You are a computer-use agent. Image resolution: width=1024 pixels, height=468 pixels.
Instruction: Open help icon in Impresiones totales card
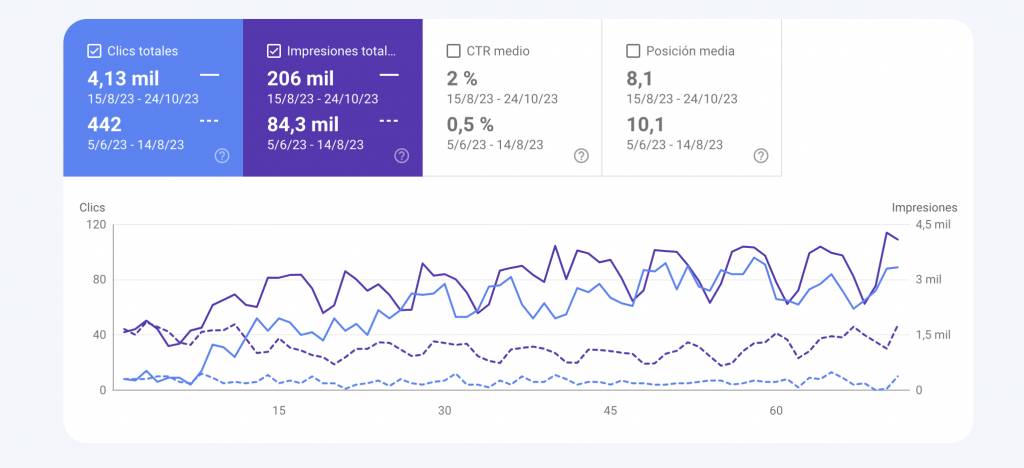[402, 155]
